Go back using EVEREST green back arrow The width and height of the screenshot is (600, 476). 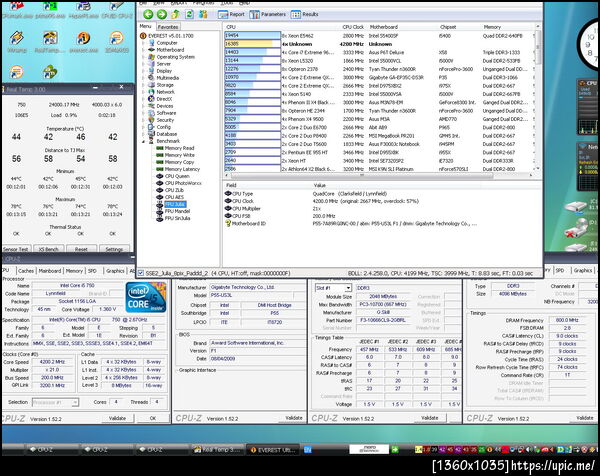click(148, 14)
